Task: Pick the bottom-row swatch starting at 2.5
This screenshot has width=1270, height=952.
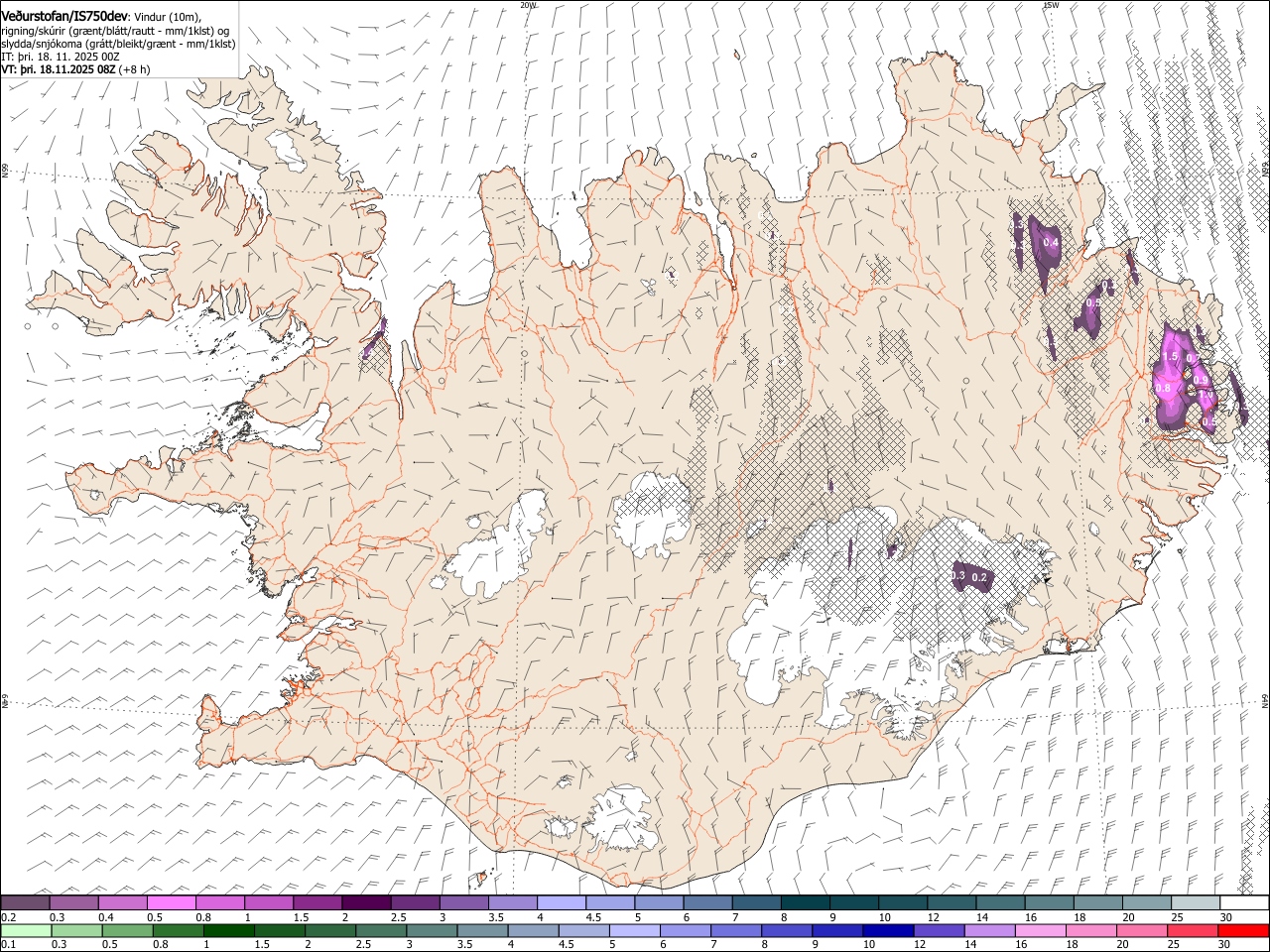Action: (x=381, y=930)
